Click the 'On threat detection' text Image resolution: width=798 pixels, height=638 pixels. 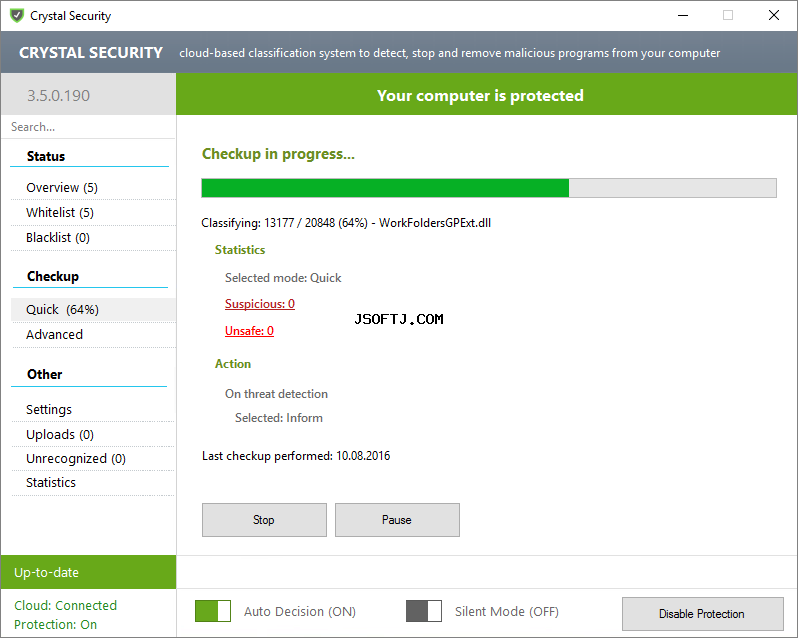[276, 394]
